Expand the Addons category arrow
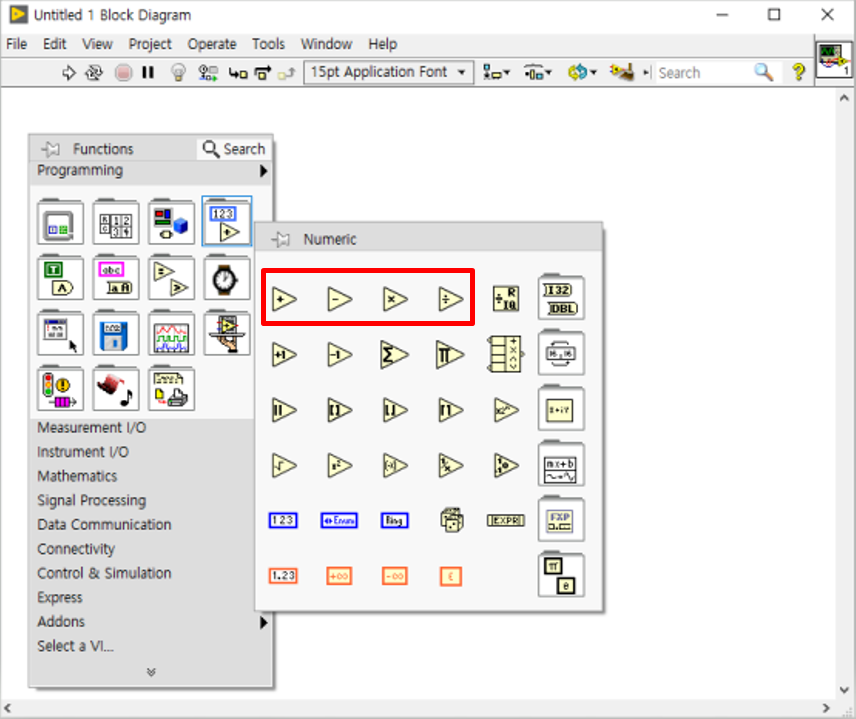The height and width of the screenshot is (719, 856). 264,622
